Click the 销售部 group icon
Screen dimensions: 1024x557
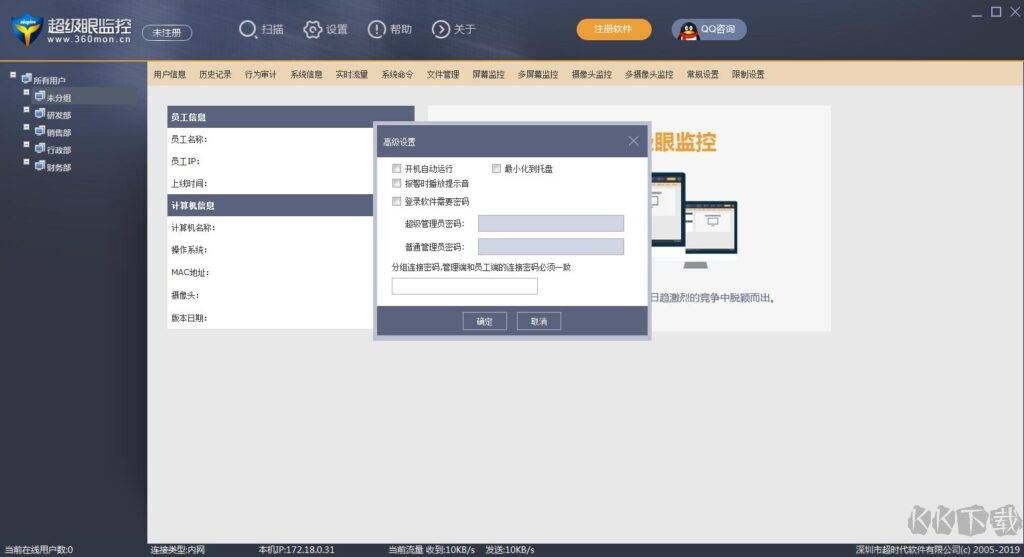[40, 132]
